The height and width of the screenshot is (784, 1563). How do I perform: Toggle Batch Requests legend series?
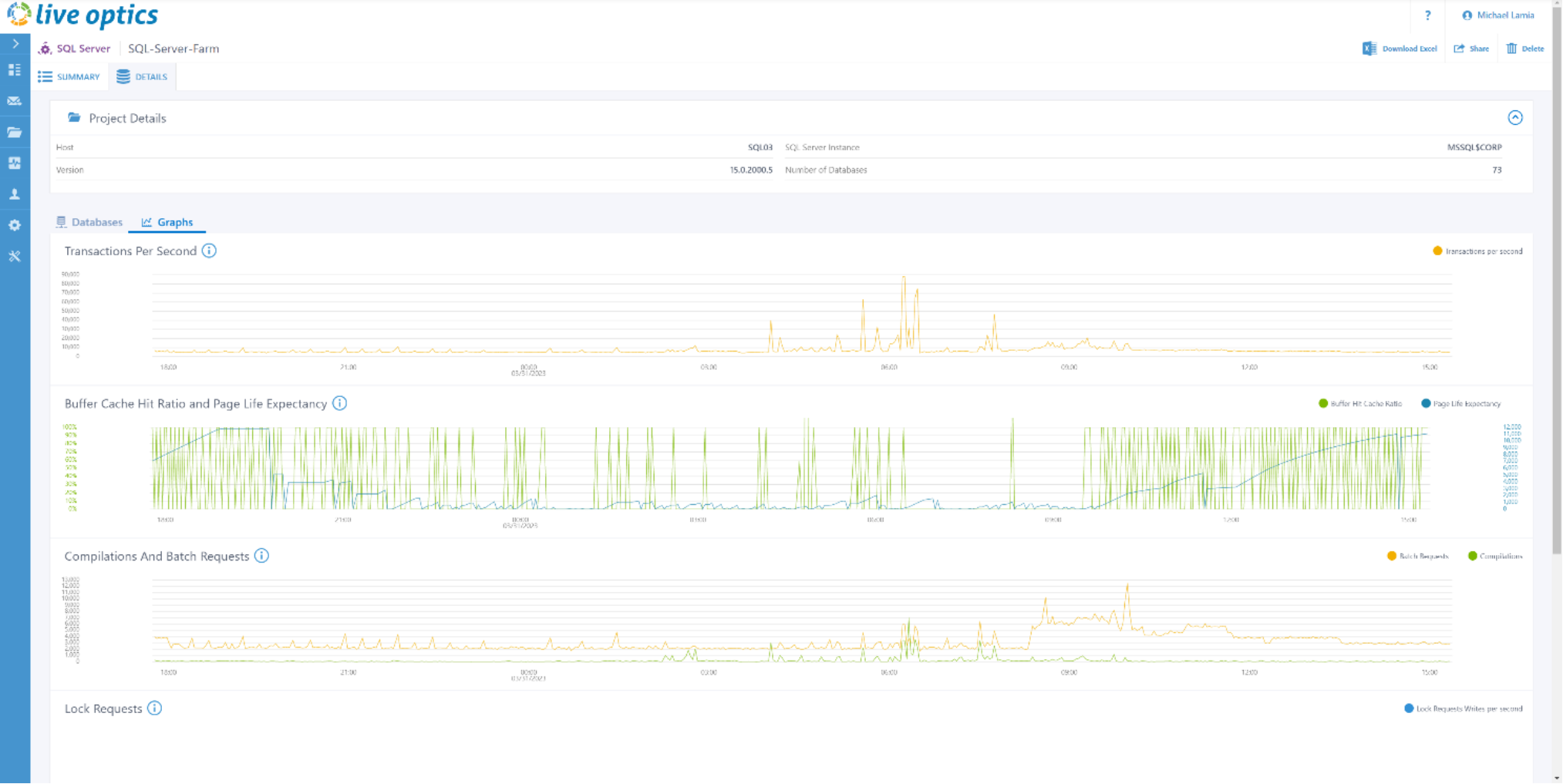[x=1417, y=557]
